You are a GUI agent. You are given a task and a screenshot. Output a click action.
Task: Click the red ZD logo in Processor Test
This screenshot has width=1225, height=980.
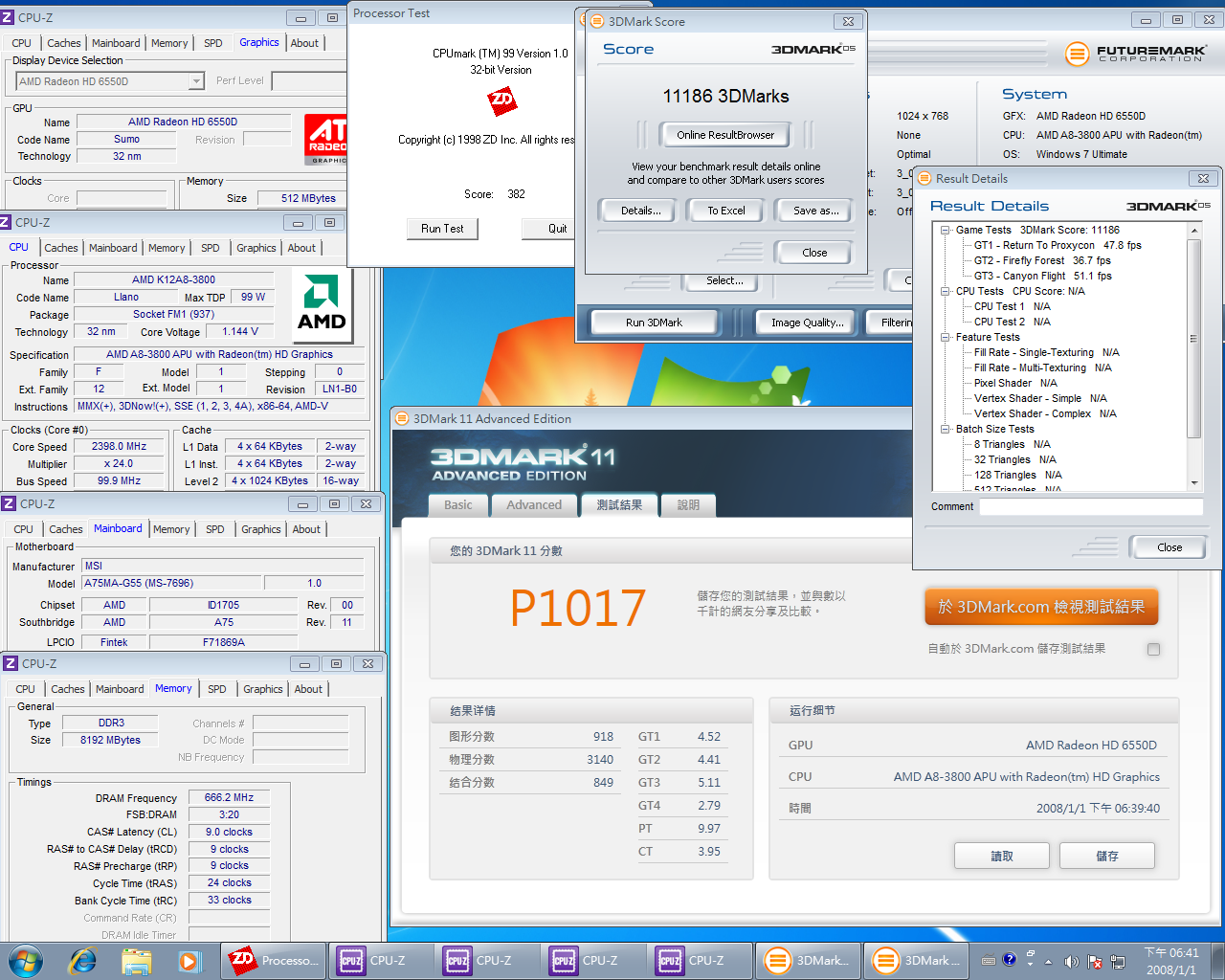[501, 100]
